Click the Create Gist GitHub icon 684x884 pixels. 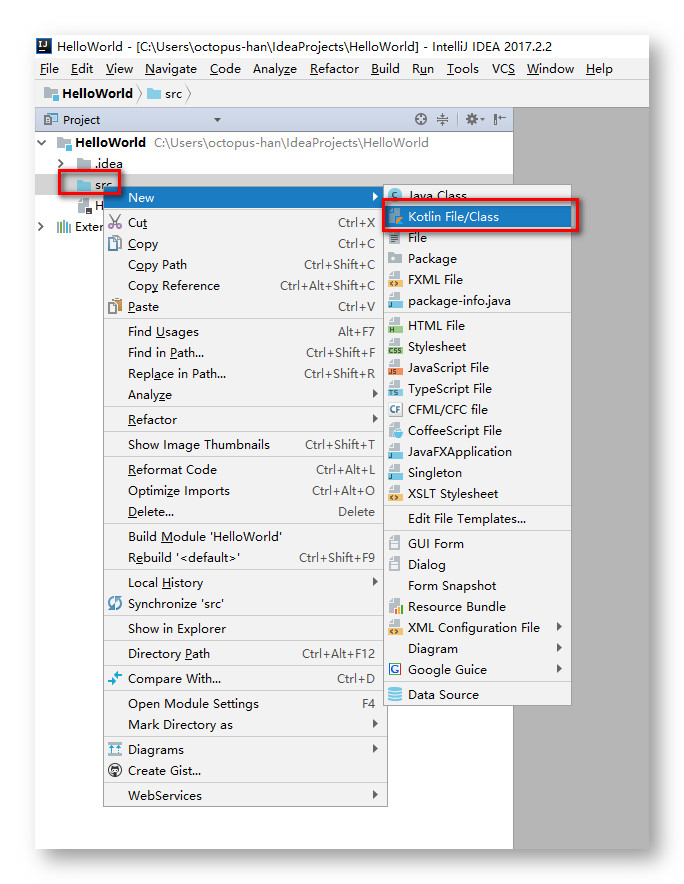pos(115,770)
